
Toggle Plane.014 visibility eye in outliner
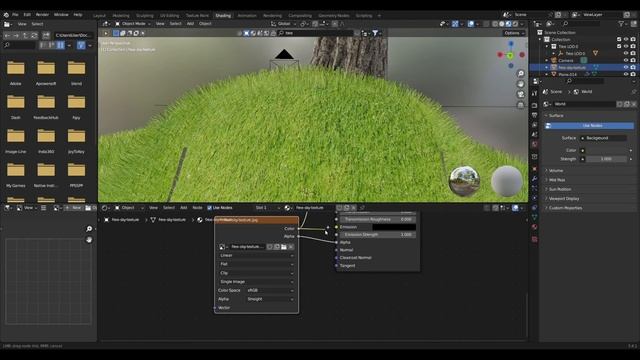[x=626, y=74]
